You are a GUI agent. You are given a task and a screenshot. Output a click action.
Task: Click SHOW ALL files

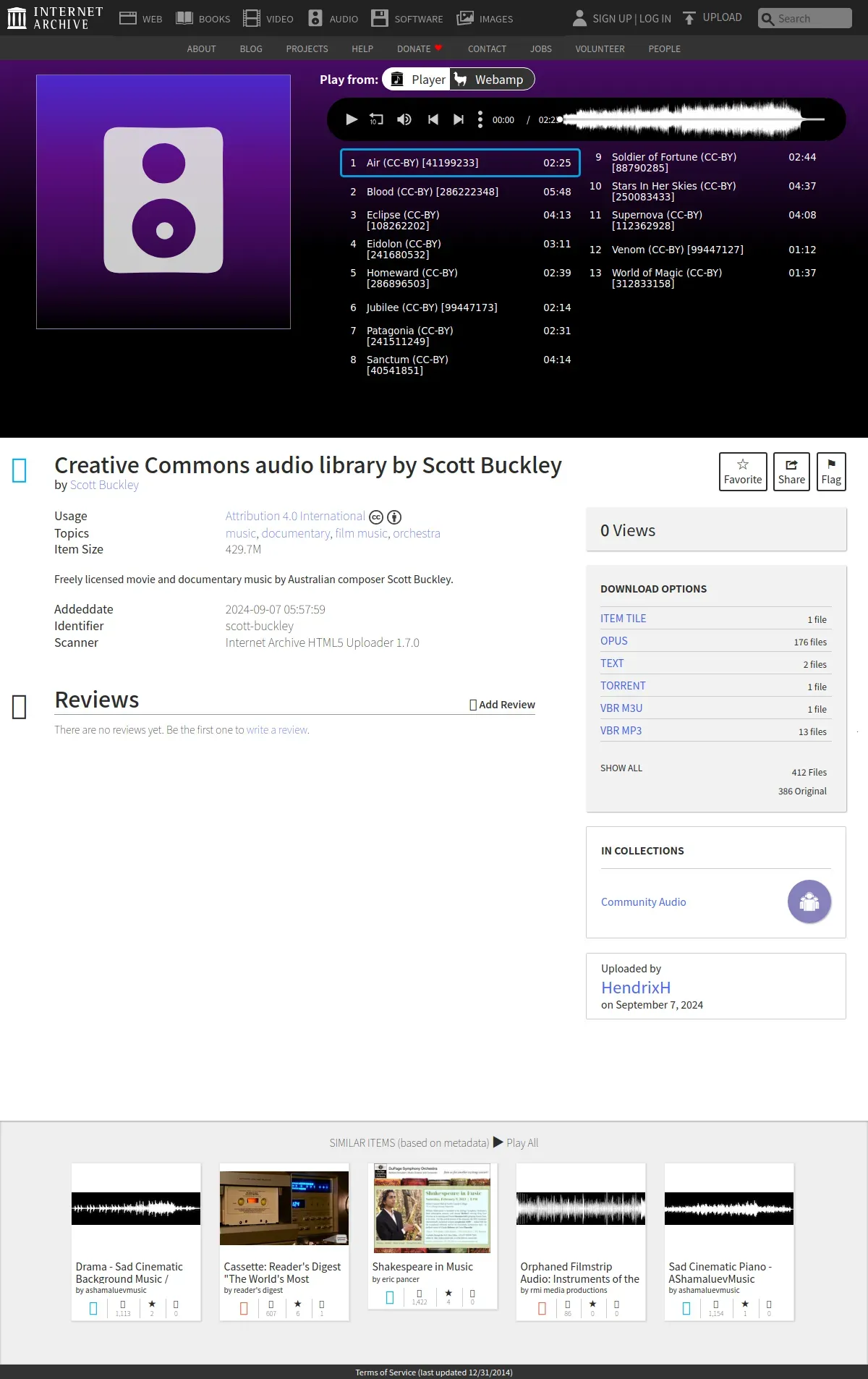(x=621, y=768)
